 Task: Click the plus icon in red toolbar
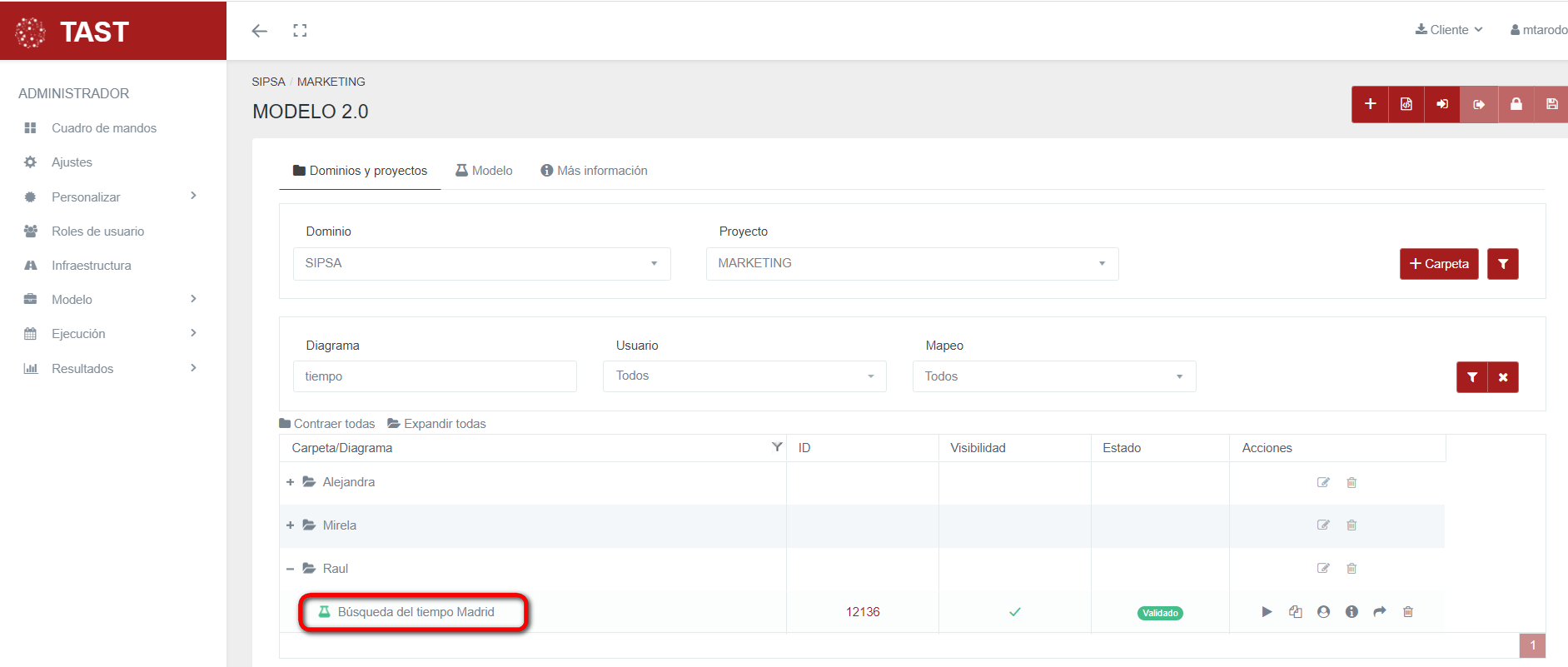click(1370, 104)
